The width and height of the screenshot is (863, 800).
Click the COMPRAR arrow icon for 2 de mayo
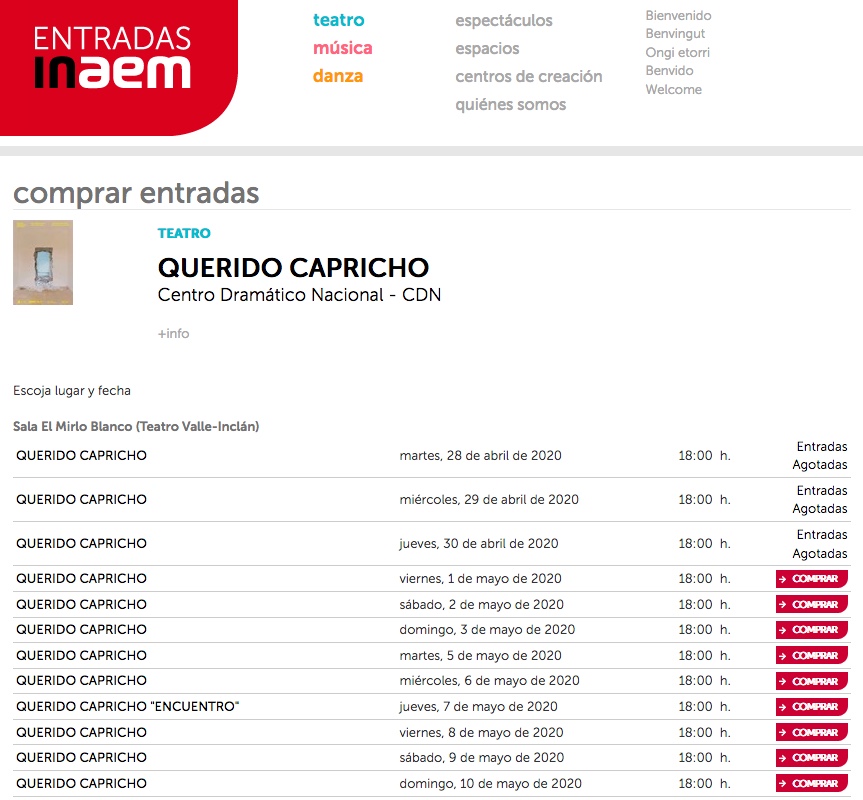coord(785,604)
